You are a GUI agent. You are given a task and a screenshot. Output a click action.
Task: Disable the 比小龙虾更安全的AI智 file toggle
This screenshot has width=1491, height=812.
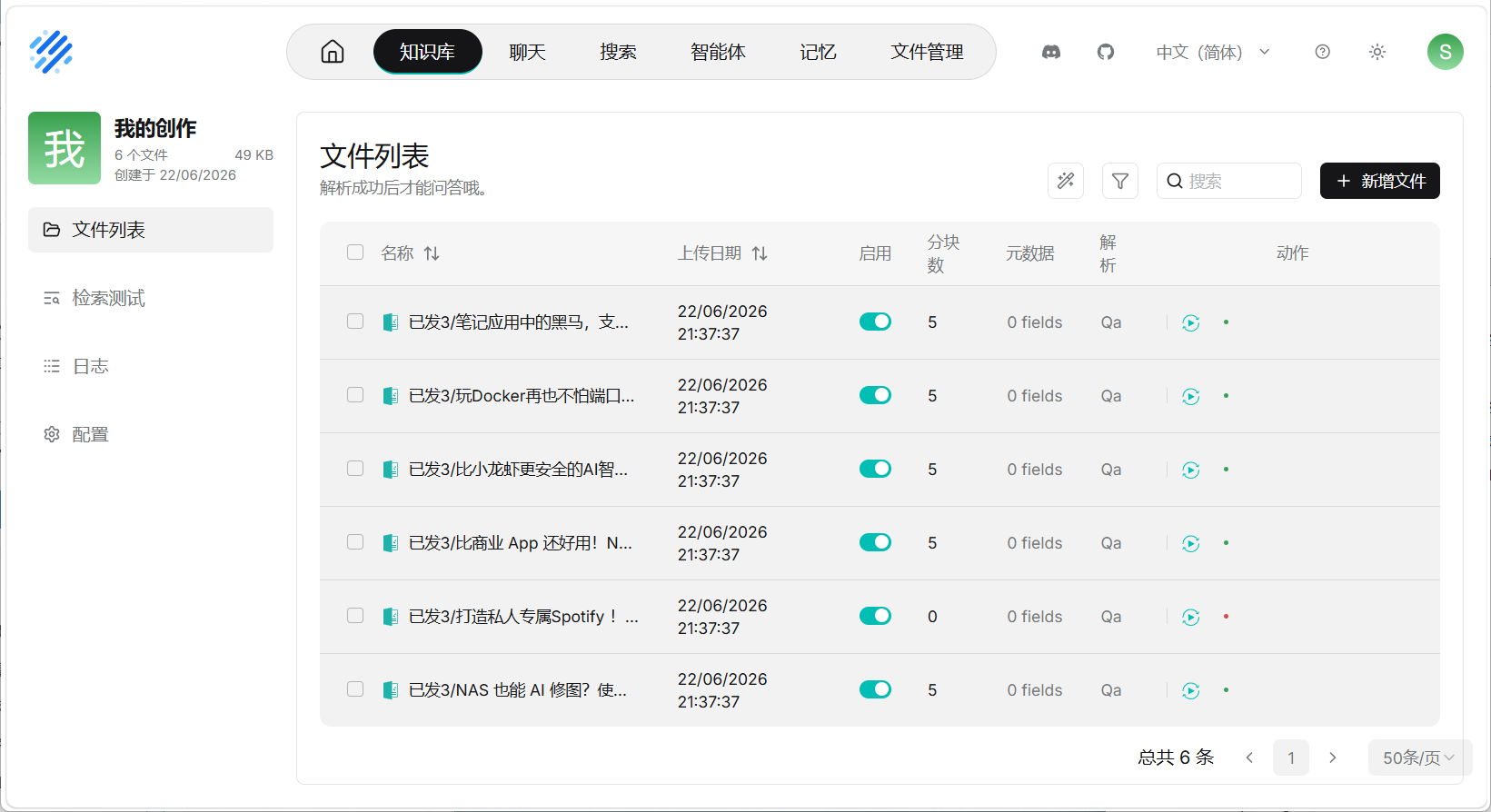(x=875, y=469)
